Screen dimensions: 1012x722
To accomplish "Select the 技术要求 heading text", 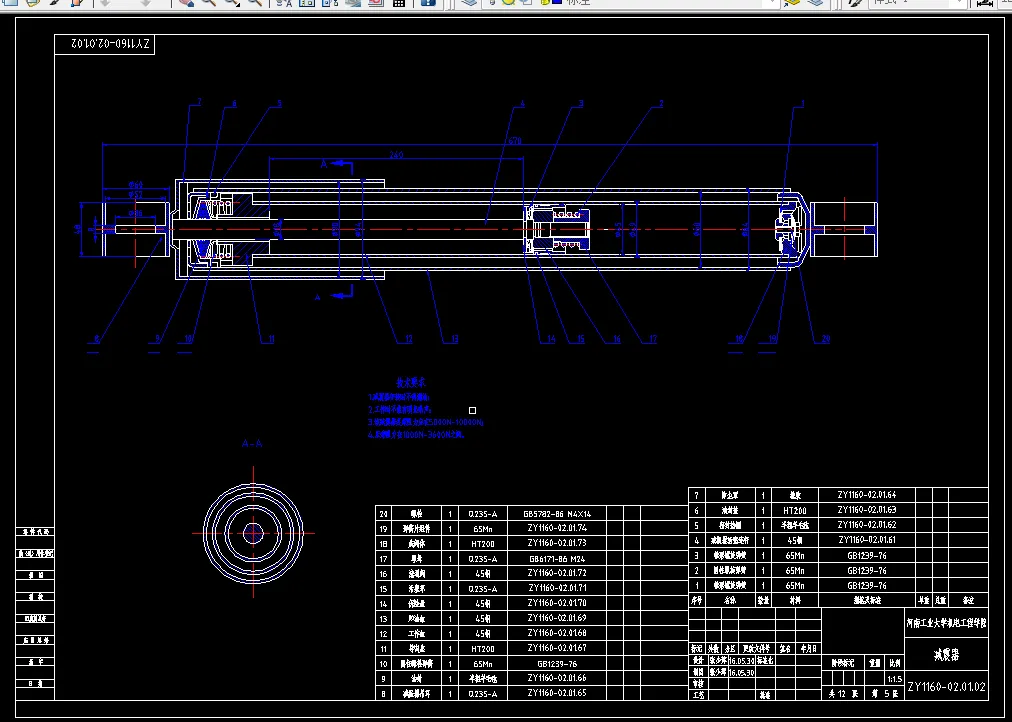I will pyautogui.click(x=411, y=383).
